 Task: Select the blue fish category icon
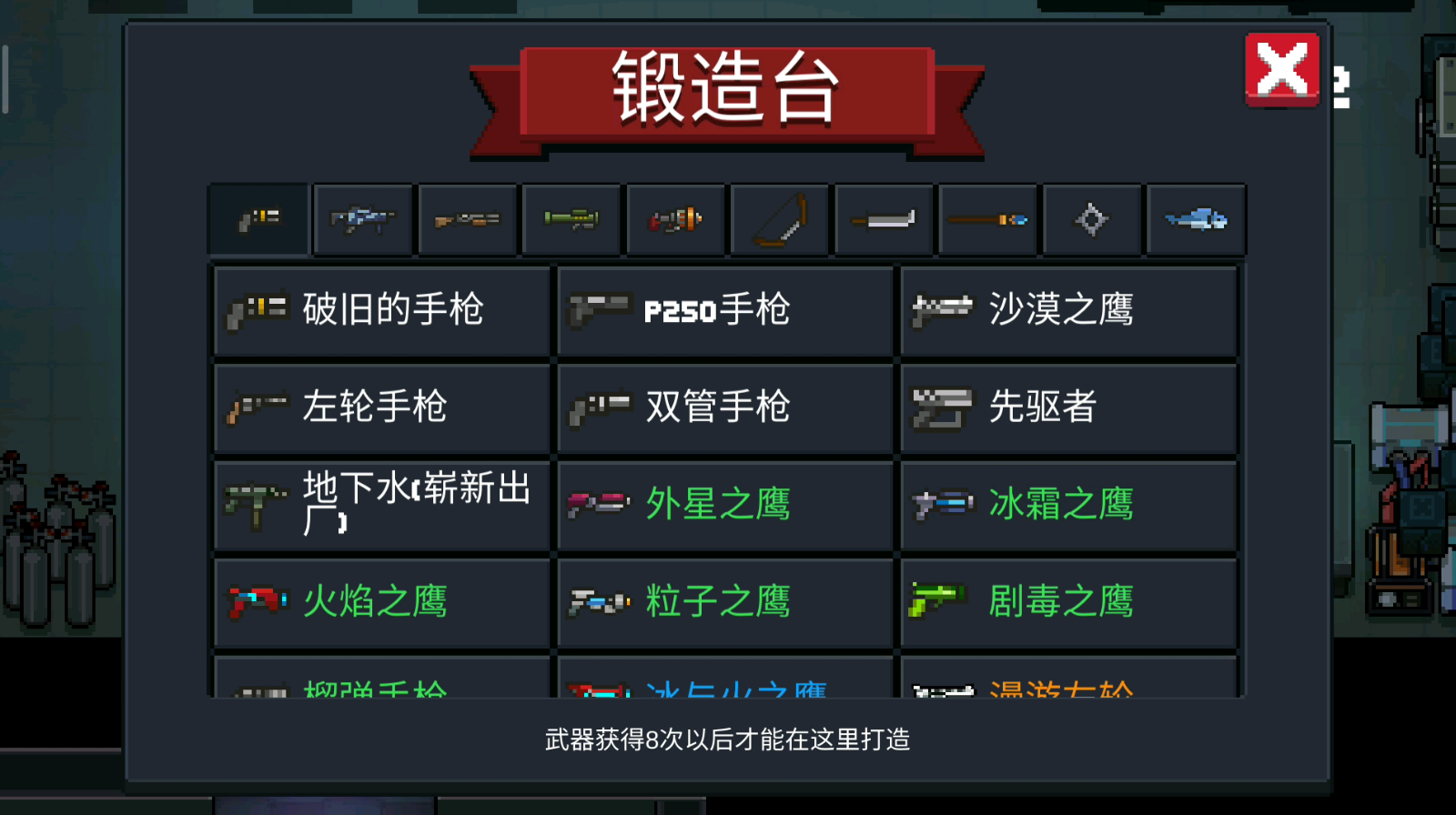1197,220
